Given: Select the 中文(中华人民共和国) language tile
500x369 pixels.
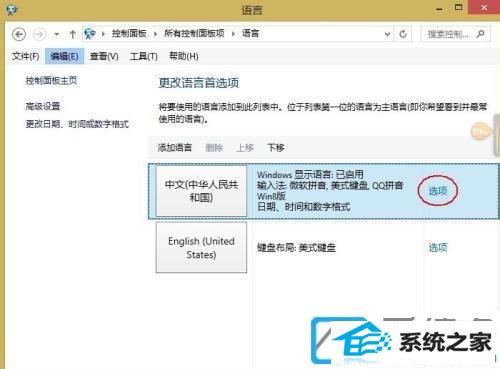Looking at the screenshot, I should (x=201, y=191).
